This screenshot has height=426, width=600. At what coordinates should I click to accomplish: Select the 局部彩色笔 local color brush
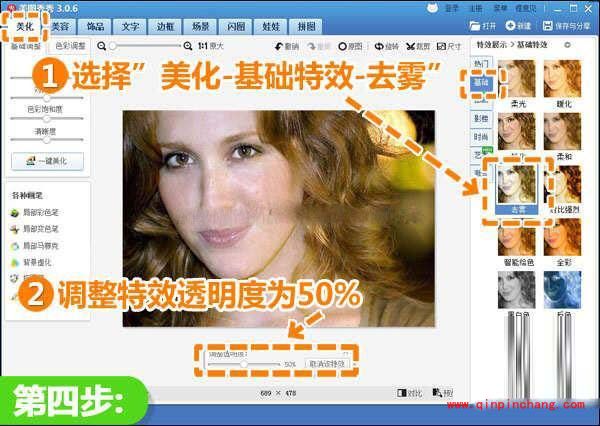[x=35, y=212]
